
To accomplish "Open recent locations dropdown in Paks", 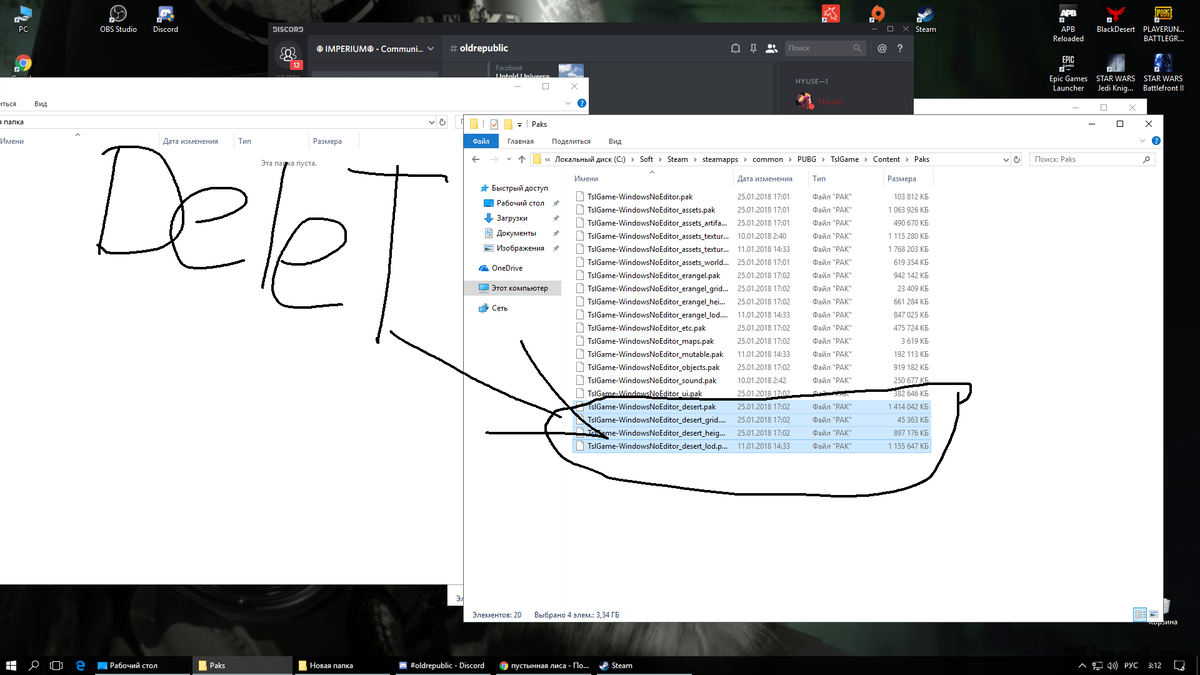I will coord(509,159).
